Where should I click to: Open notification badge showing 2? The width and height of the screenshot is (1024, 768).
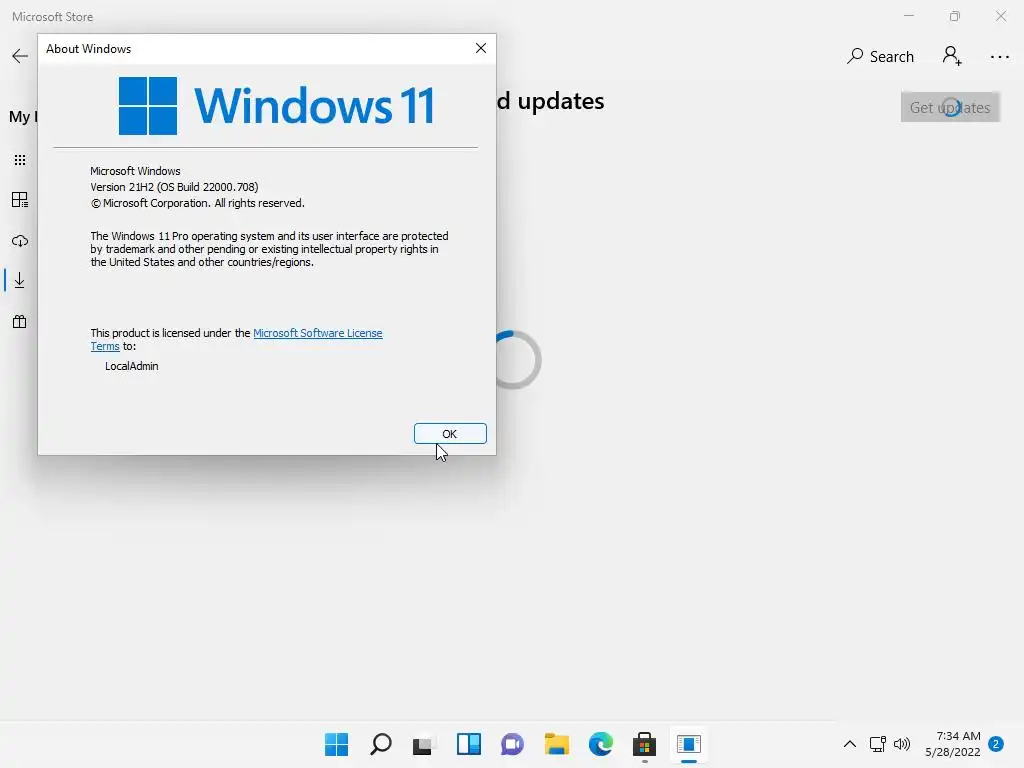coord(996,744)
